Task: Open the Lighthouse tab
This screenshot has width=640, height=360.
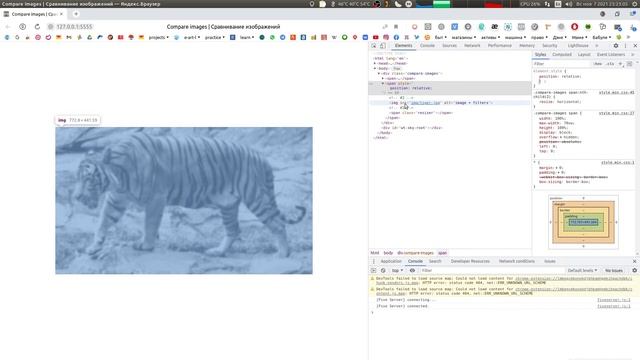Action: (578, 46)
